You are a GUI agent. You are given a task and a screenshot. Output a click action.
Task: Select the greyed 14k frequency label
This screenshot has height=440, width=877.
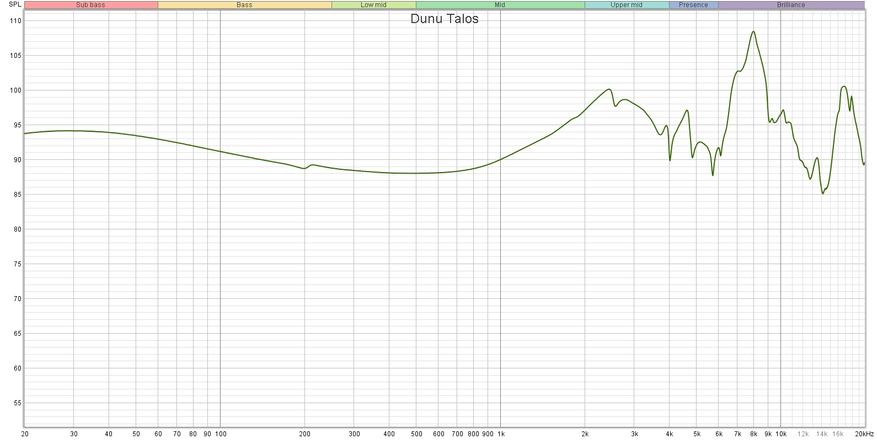(x=822, y=434)
